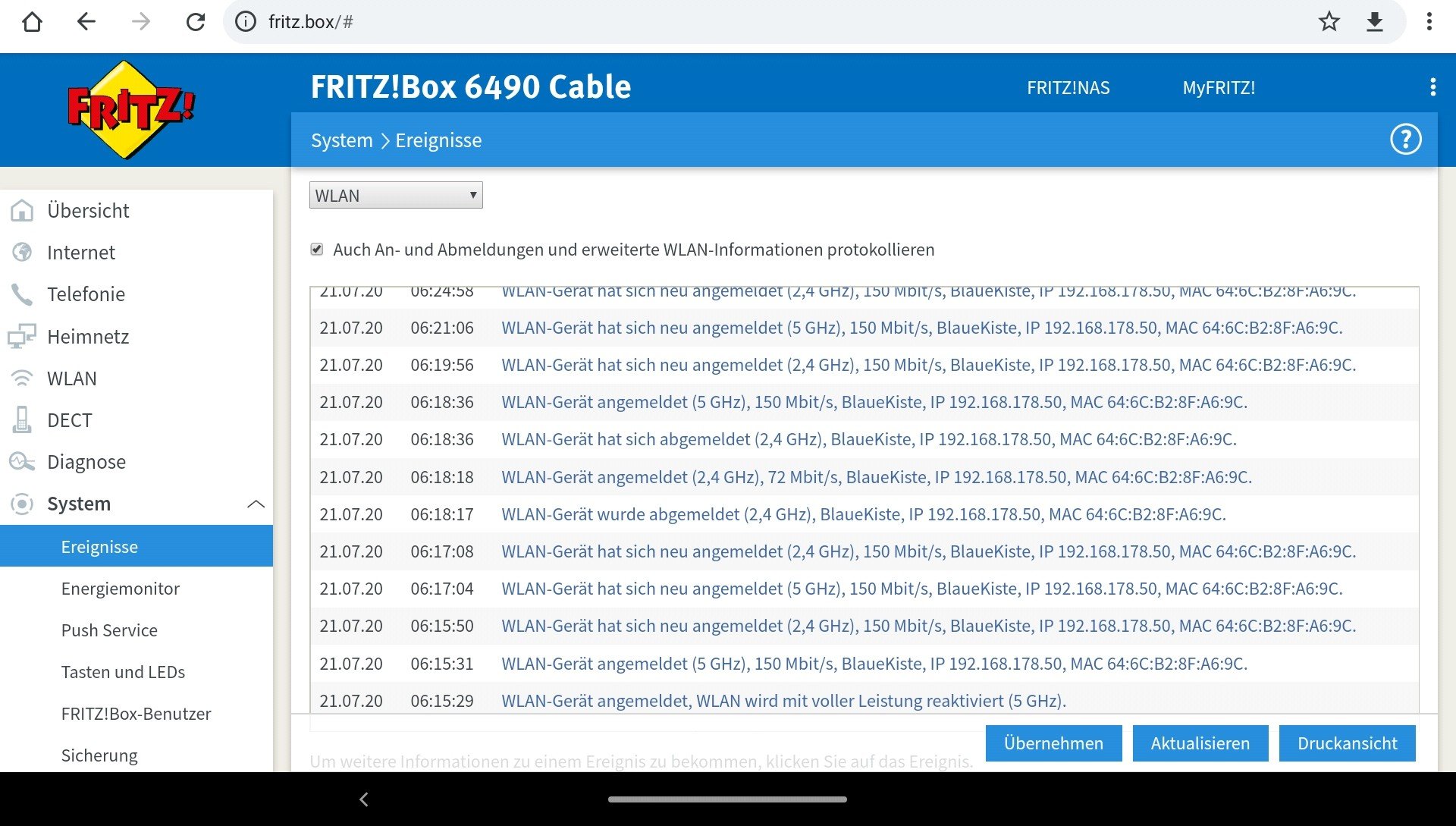Screen dimensions: 1456x826
Task: Click the Telefonie phone icon
Action: coord(22,294)
